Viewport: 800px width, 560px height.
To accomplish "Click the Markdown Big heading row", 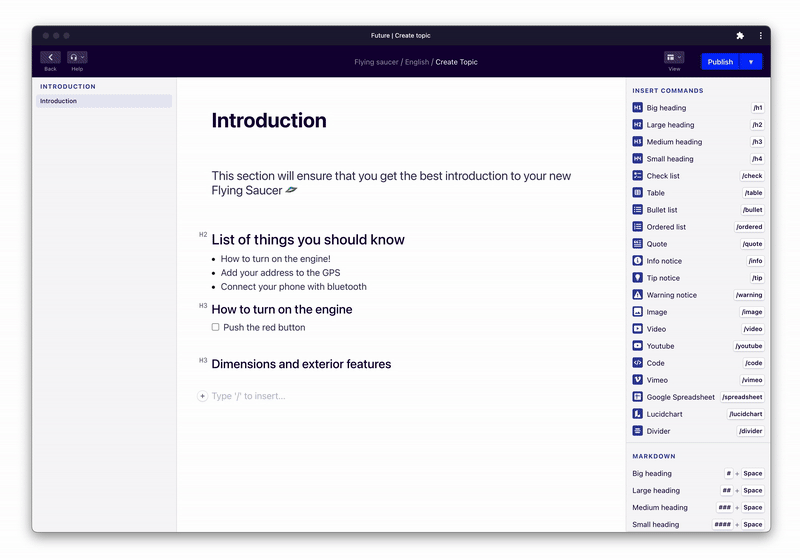I will point(697,473).
